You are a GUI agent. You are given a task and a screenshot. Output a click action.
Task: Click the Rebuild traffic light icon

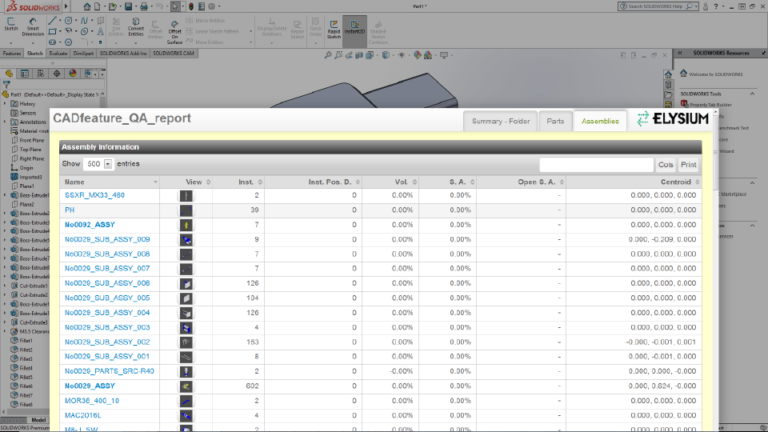click(191, 6)
